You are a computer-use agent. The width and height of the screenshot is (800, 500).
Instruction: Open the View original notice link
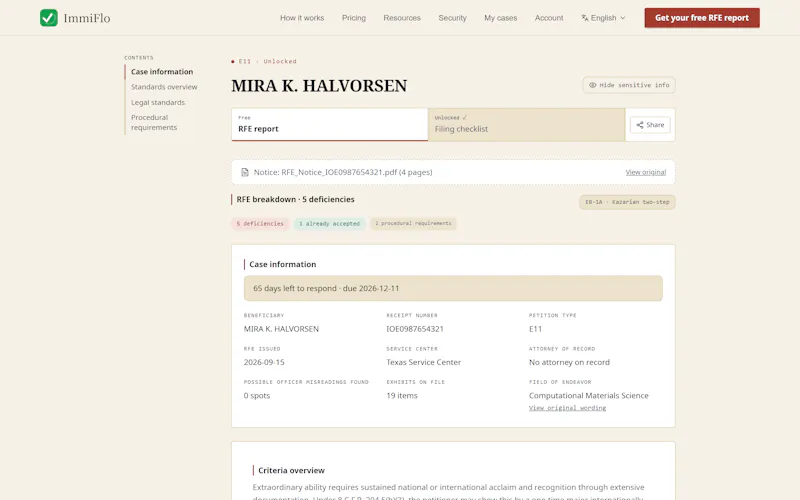pyautogui.click(x=645, y=172)
